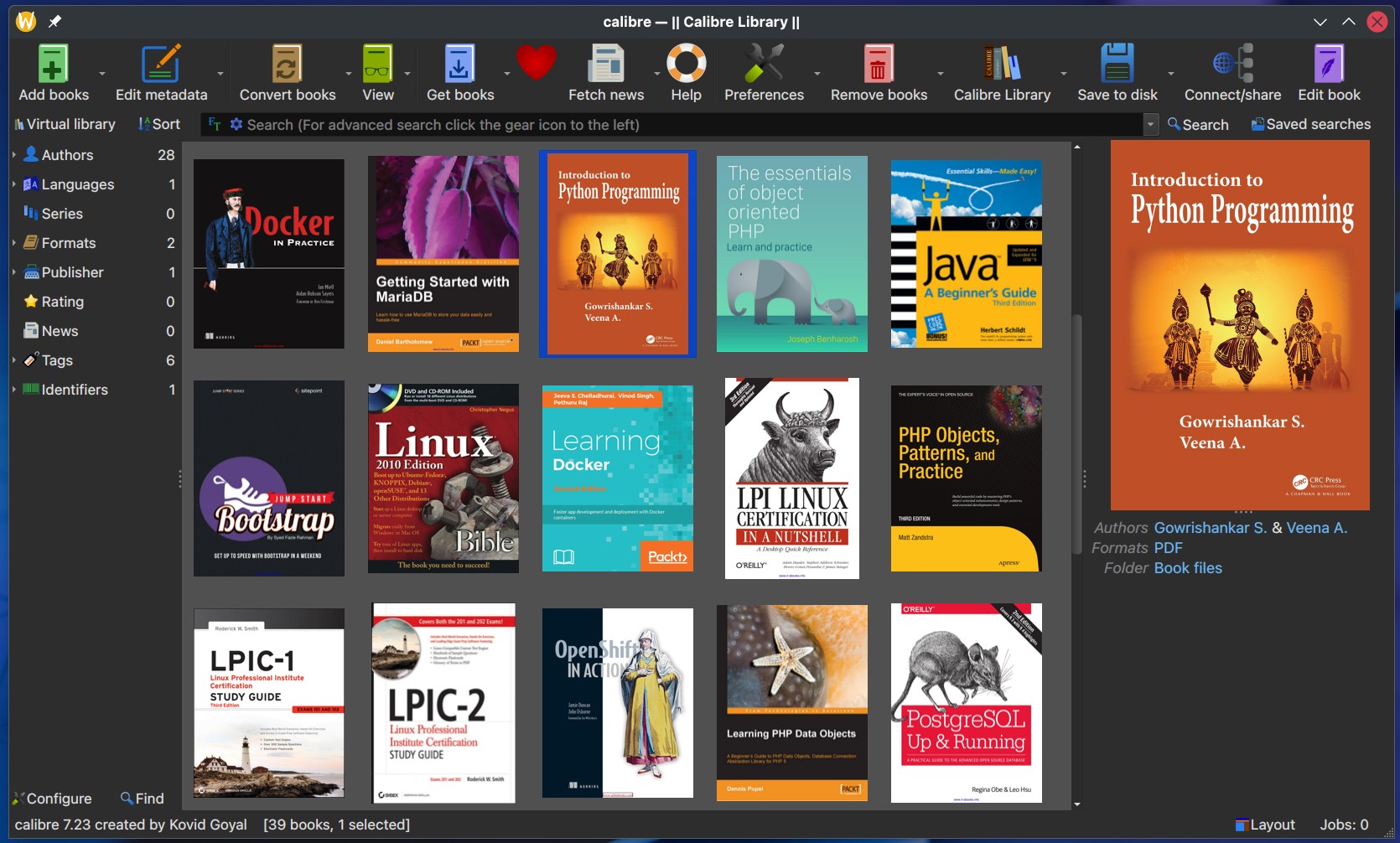Click the Search button

coord(1198,124)
